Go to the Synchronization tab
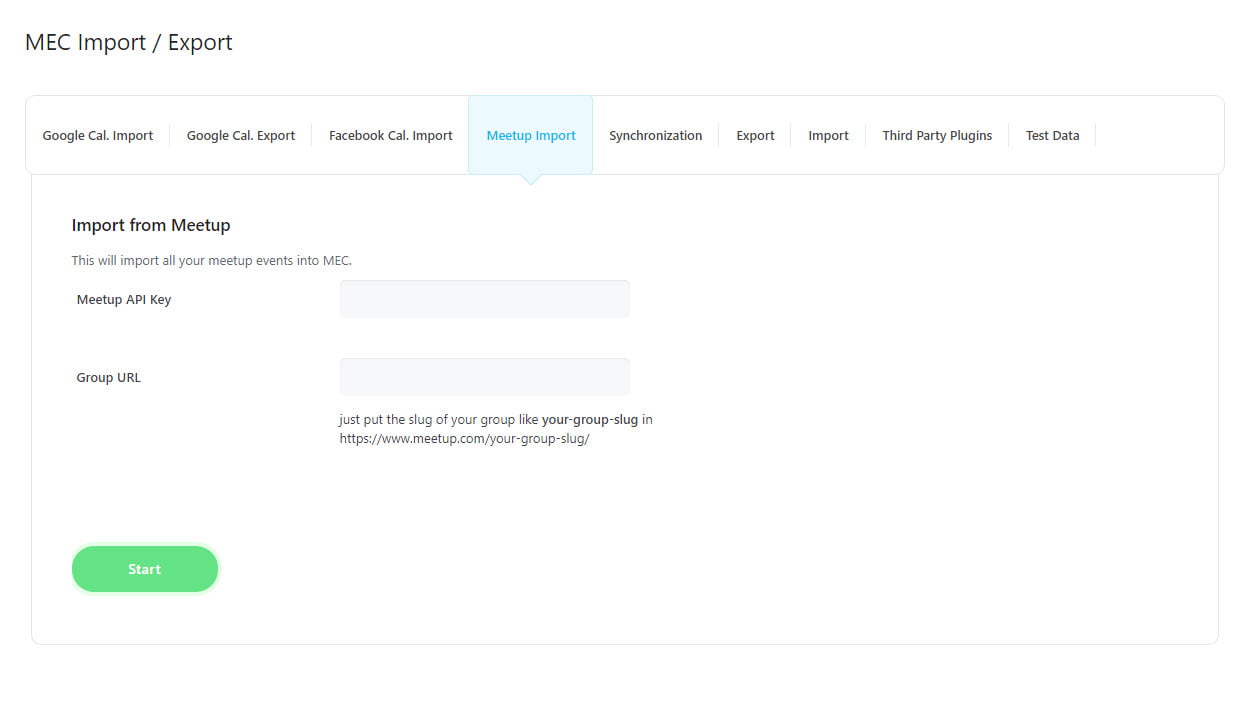 (x=655, y=136)
